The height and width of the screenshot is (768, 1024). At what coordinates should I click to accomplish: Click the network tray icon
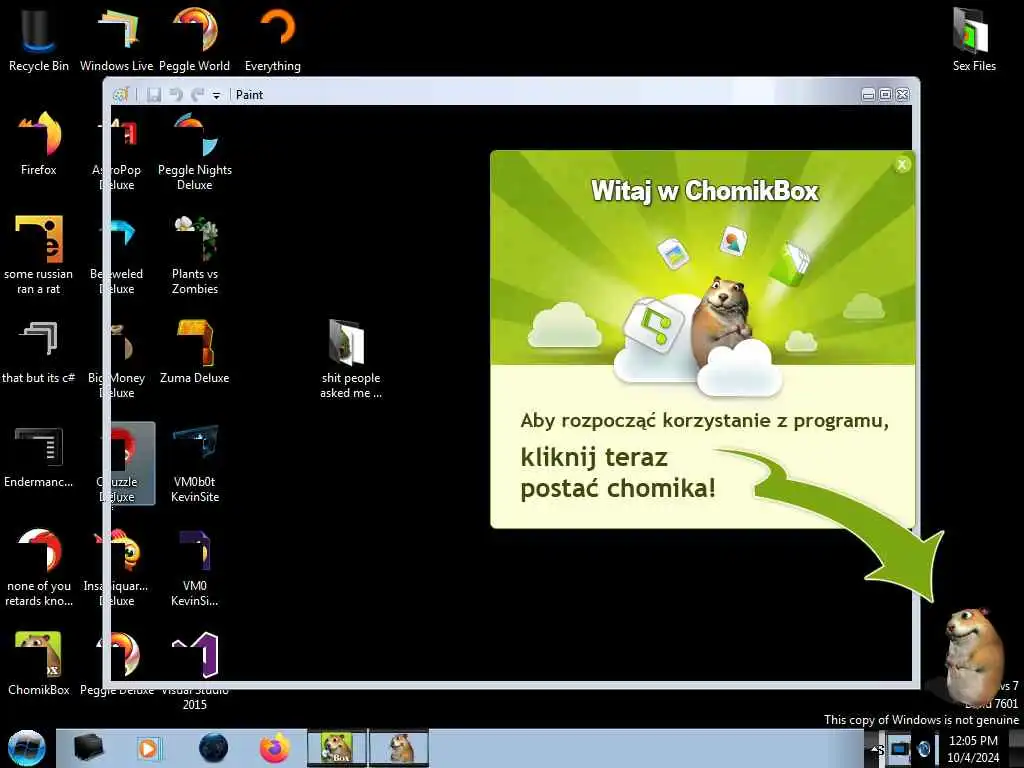point(899,748)
